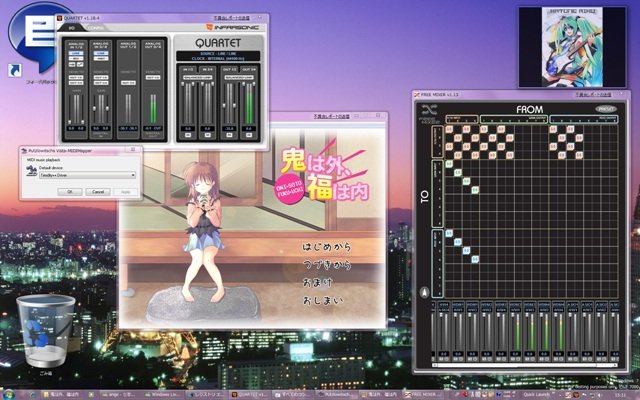Switch to the CONFIG tab in Quartet

(94, 28)
